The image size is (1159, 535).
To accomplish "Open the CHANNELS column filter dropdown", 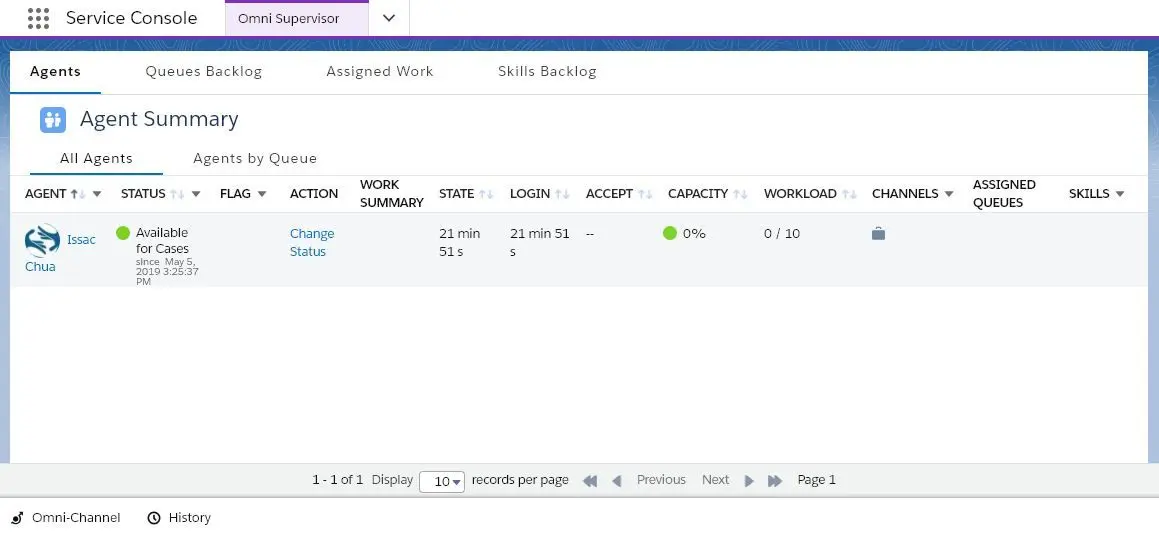I will (x=949, y=194).
